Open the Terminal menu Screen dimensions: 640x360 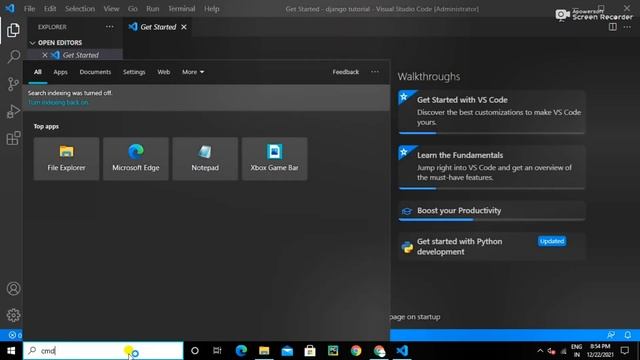tap(182, 9)
